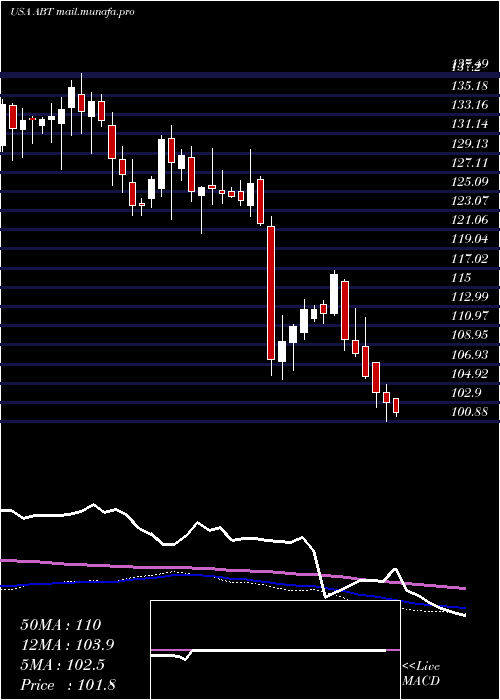Click inside the Live MACD indicator box
Image resolution: width=500 pixels, height=700 pixels.
(x=275, y=650)
